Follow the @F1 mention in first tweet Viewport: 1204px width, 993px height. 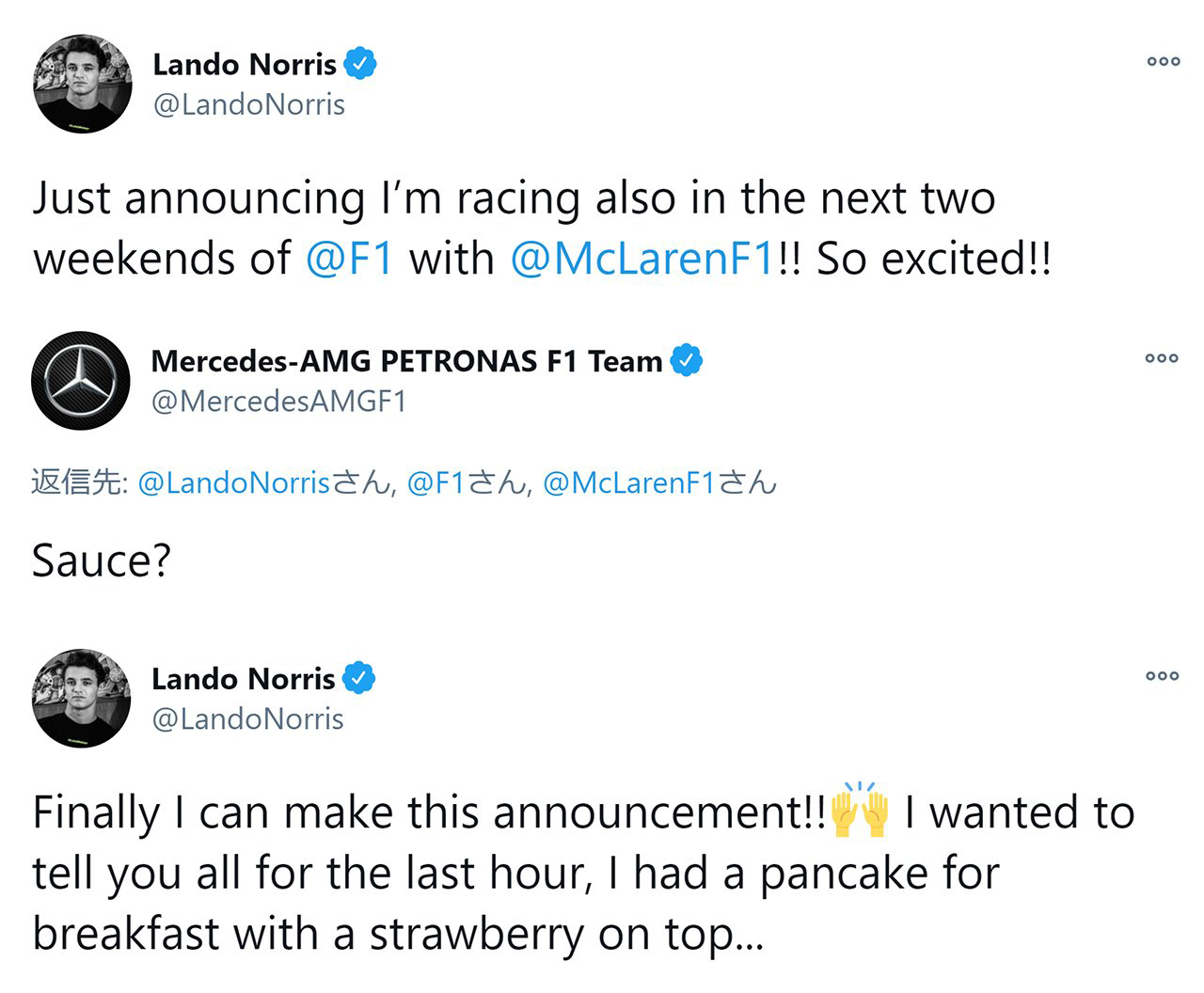[349, 259]
